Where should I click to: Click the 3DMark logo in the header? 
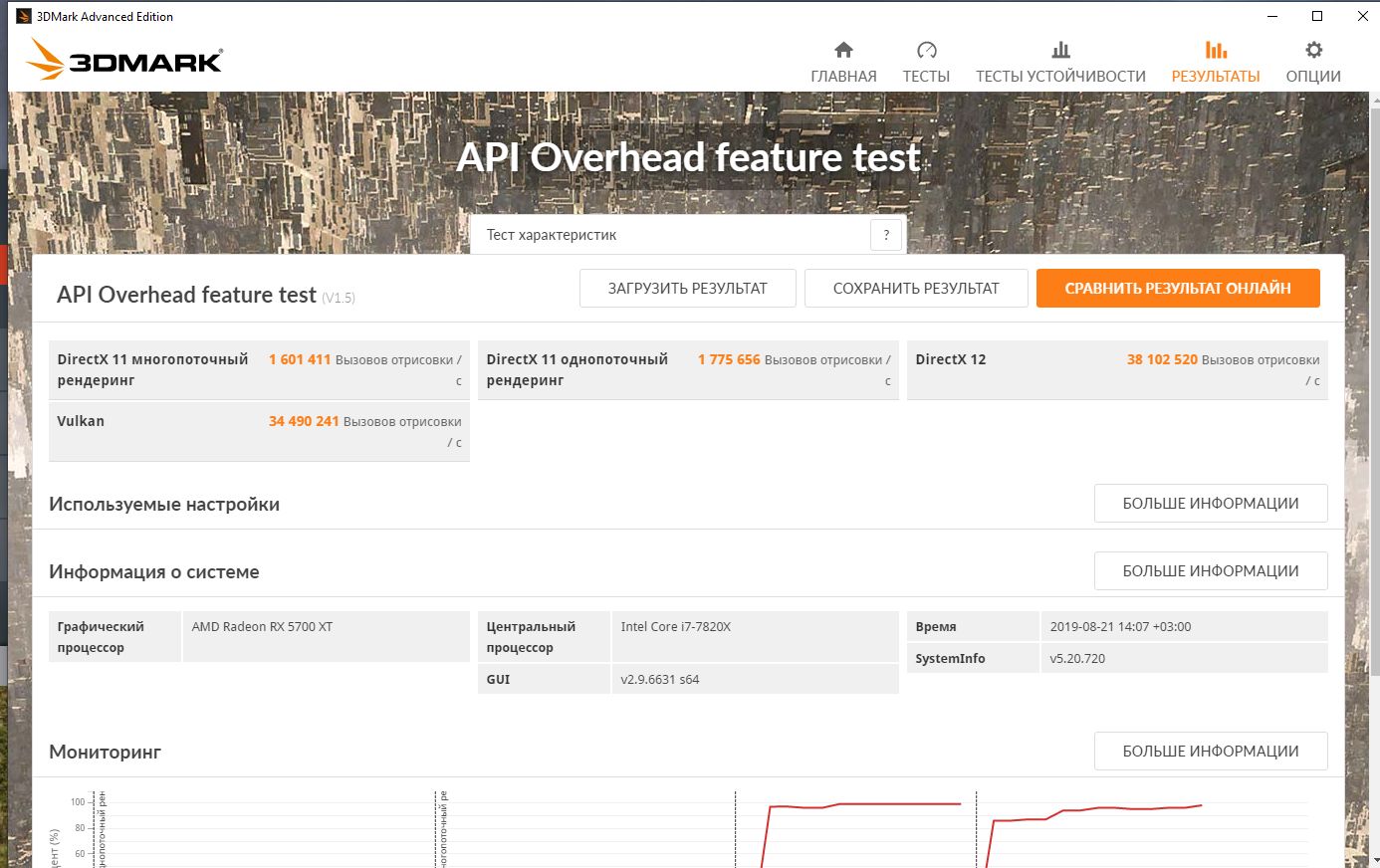[x=124, y=60]
